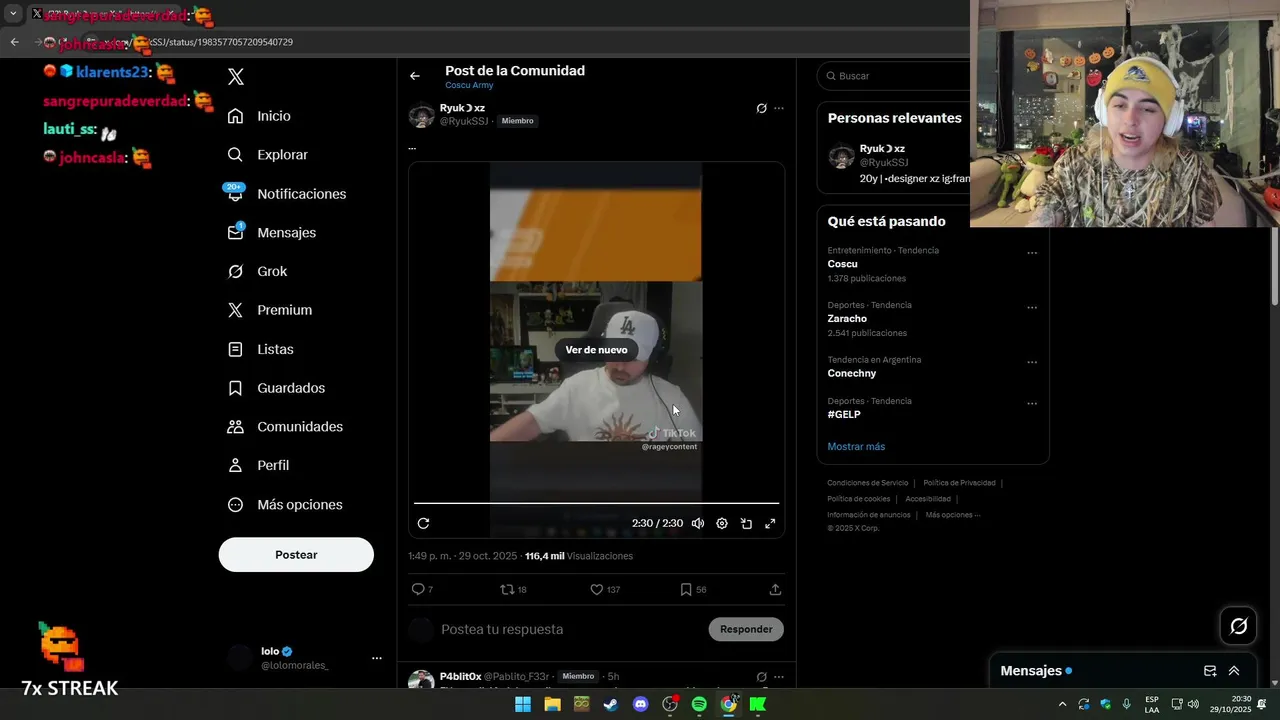Click the Responder button
This screenshot has width=1280, height=720.
click(746, 629)
